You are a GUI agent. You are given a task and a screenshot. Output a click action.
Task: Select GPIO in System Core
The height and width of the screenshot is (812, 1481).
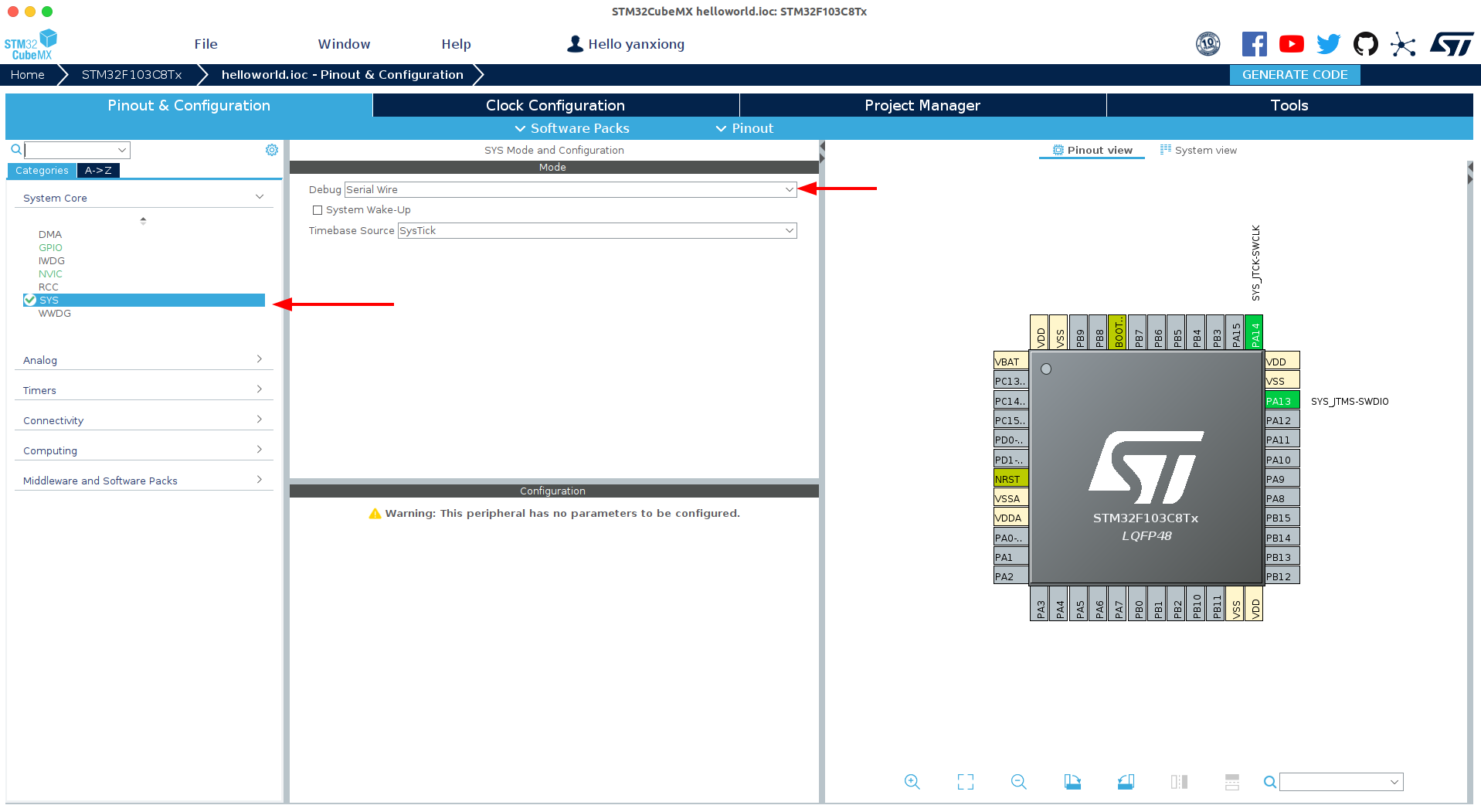coord(50,247)
